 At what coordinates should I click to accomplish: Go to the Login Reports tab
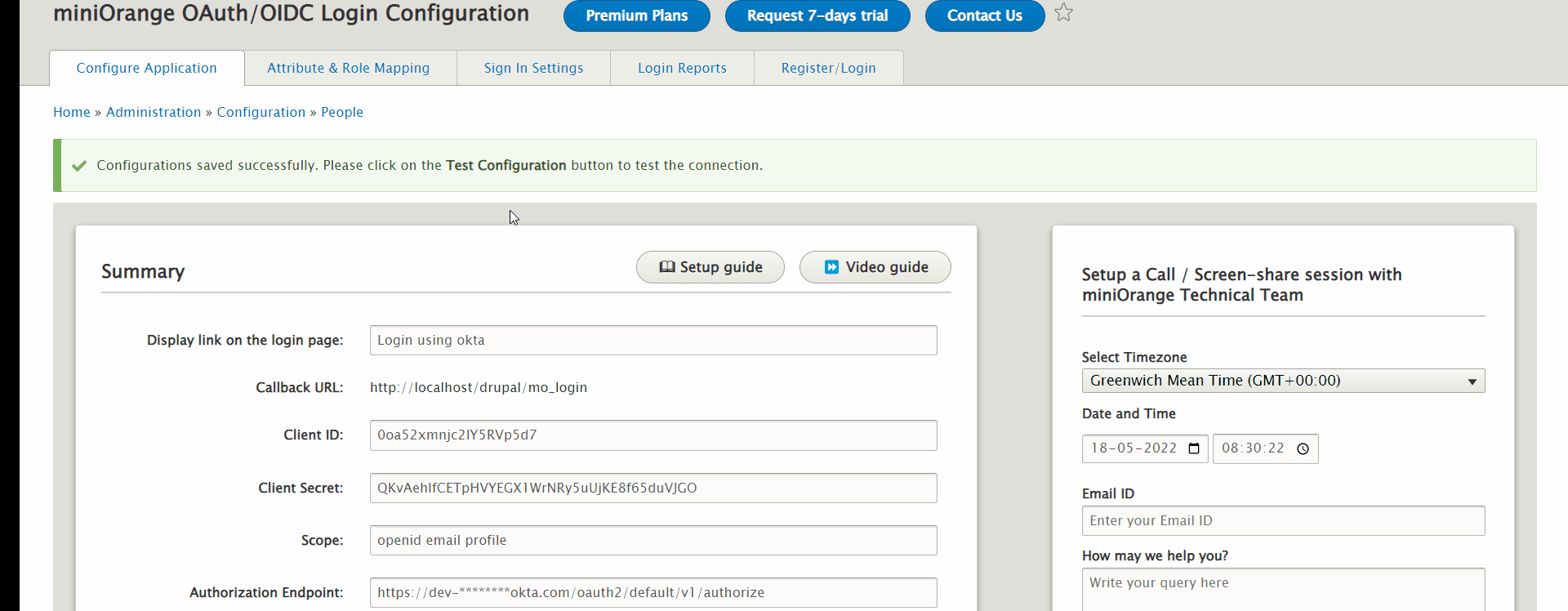[x=682, y=68]
